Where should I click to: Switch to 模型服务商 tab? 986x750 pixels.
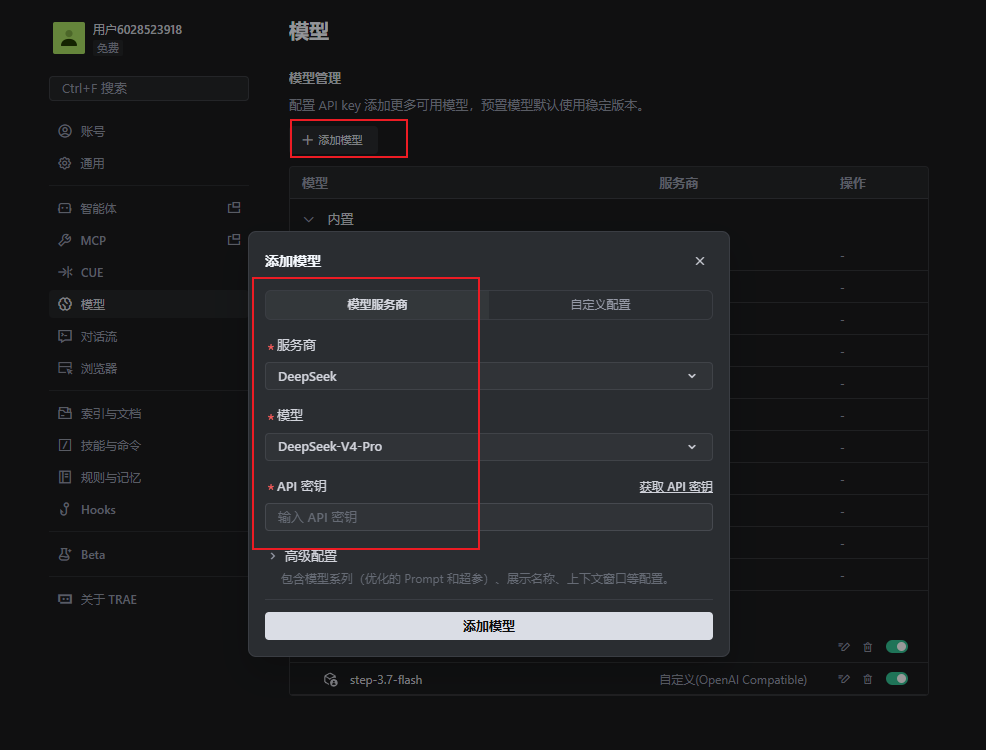point(377,305)
